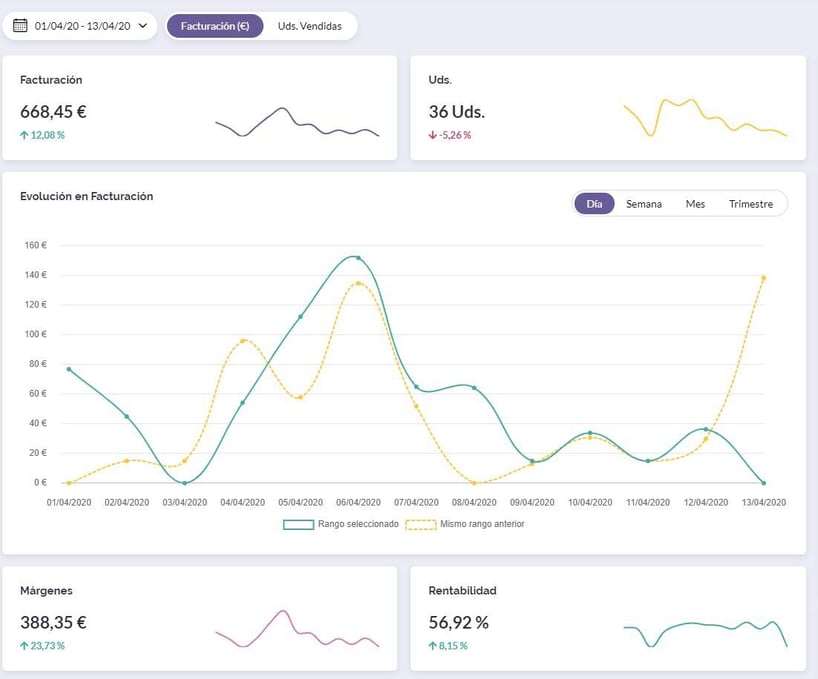Click the selected-range peak point on 06/04/2020
The image size is (818, 679).
tap(358, 258)
